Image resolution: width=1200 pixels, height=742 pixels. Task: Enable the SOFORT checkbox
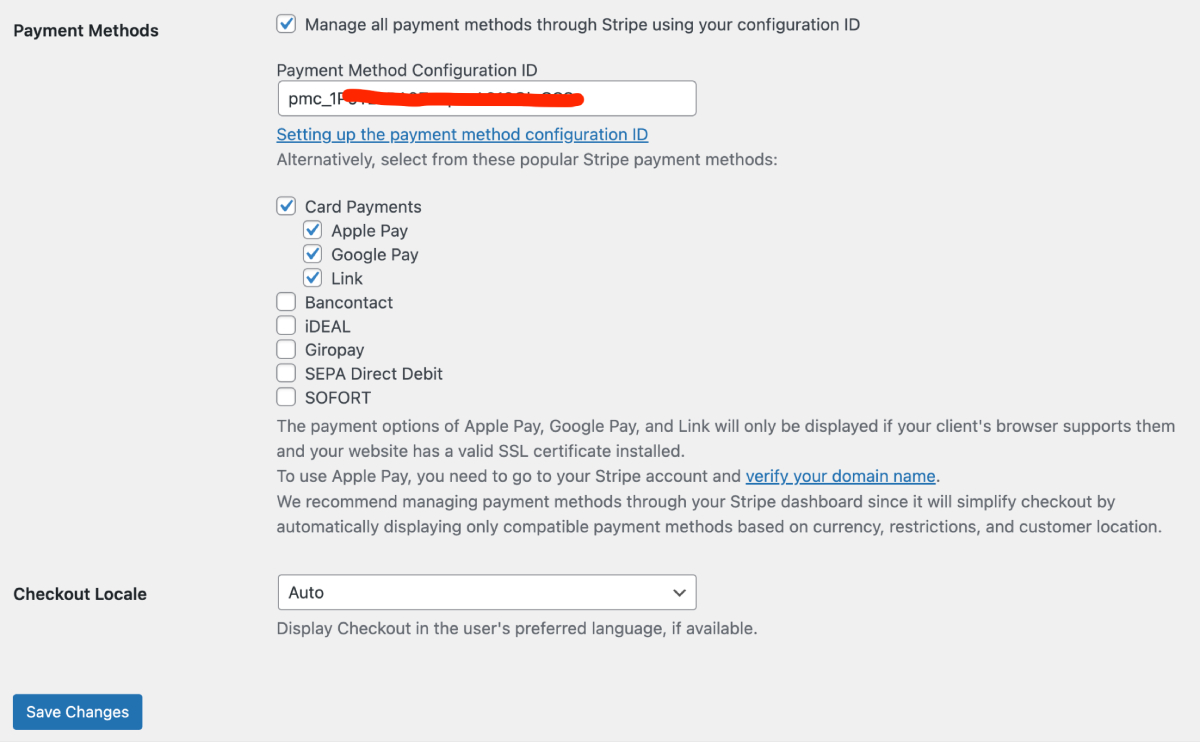point(287,398)
